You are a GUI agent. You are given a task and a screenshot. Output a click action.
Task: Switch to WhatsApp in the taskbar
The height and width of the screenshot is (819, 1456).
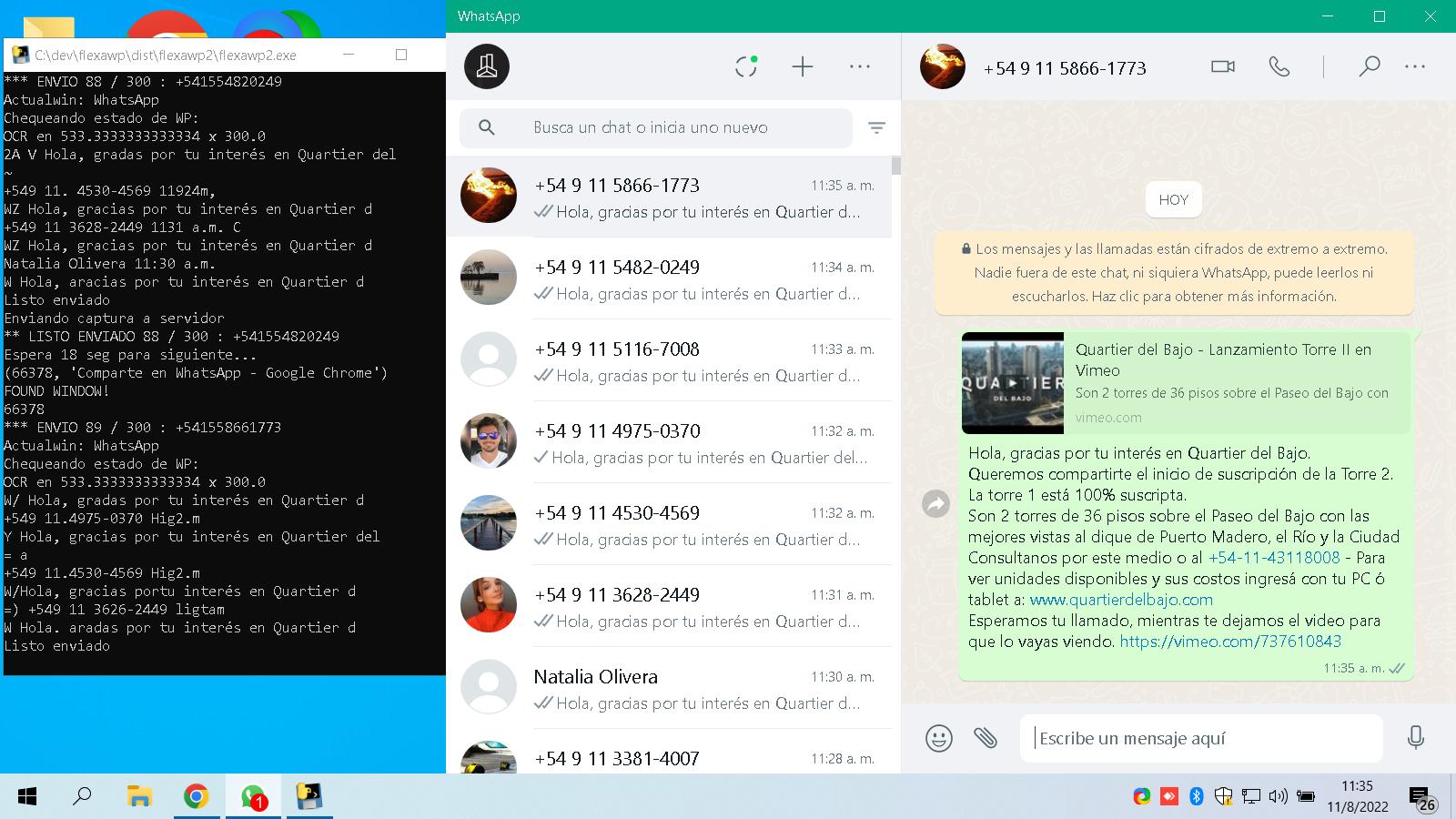253,797
